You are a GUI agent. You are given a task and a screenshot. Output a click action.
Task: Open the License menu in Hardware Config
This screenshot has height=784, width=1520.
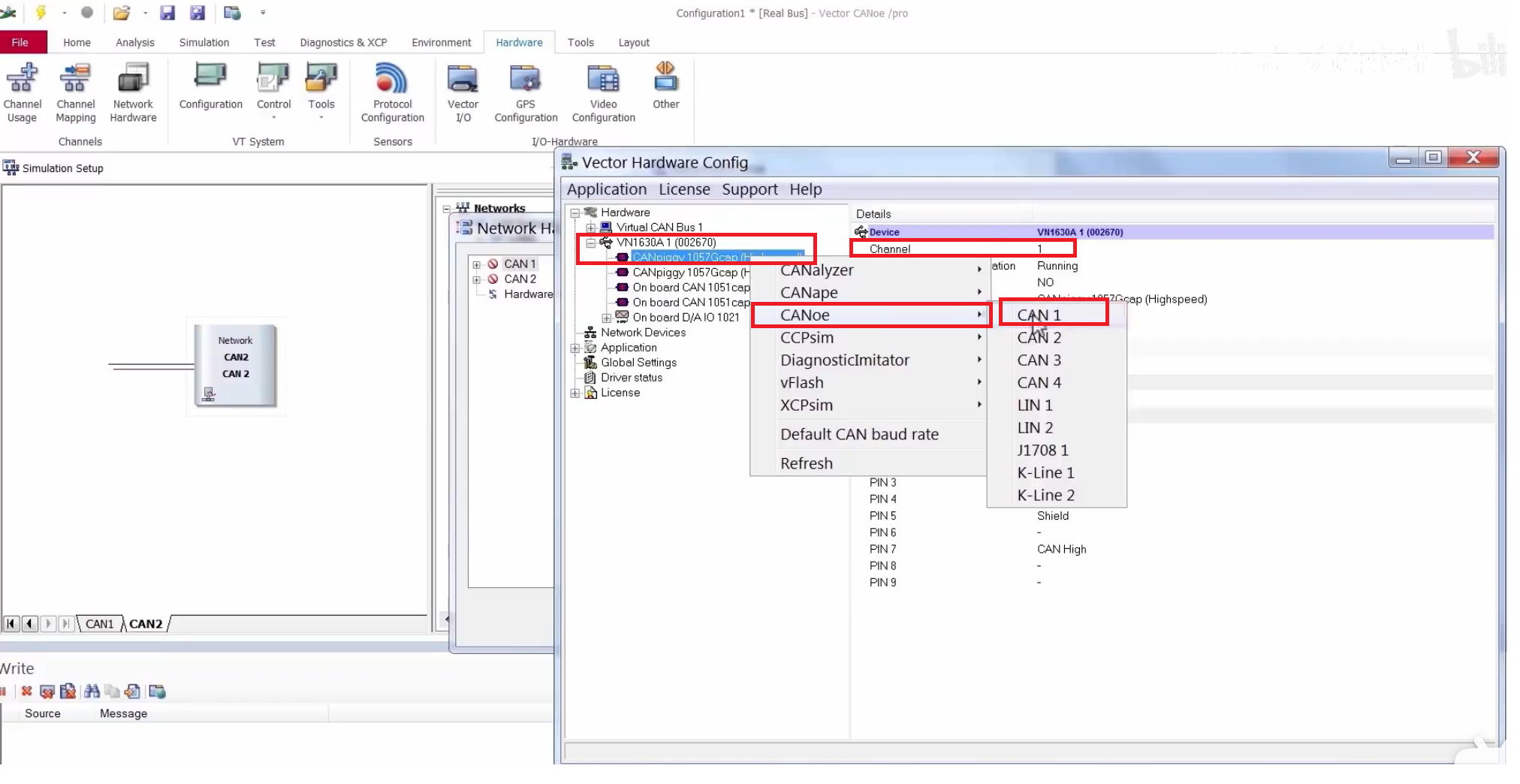pos(684,189)
